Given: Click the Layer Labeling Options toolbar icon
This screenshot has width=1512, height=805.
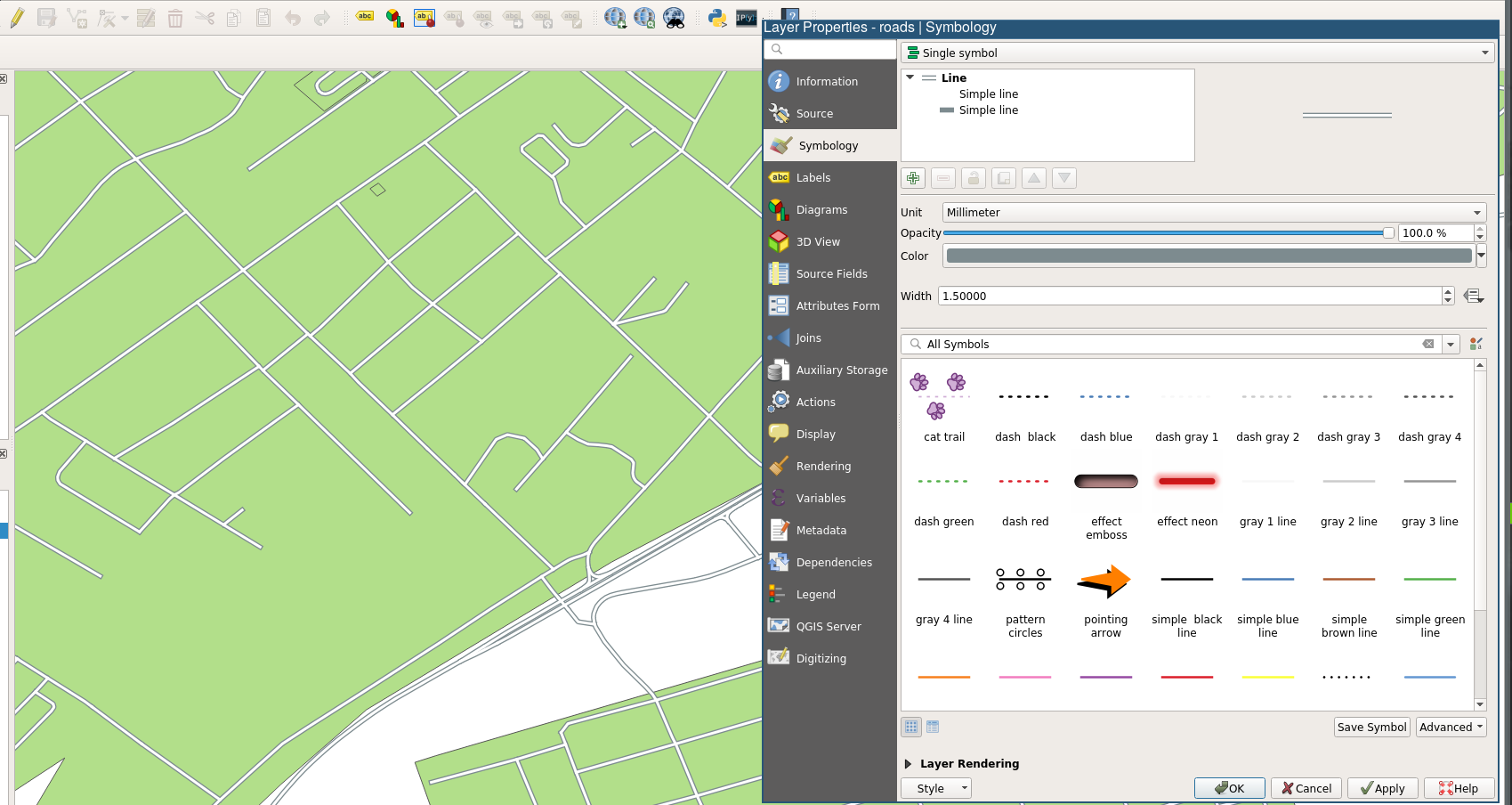Looking at the screenshot, I should click(x=365, y=18).
